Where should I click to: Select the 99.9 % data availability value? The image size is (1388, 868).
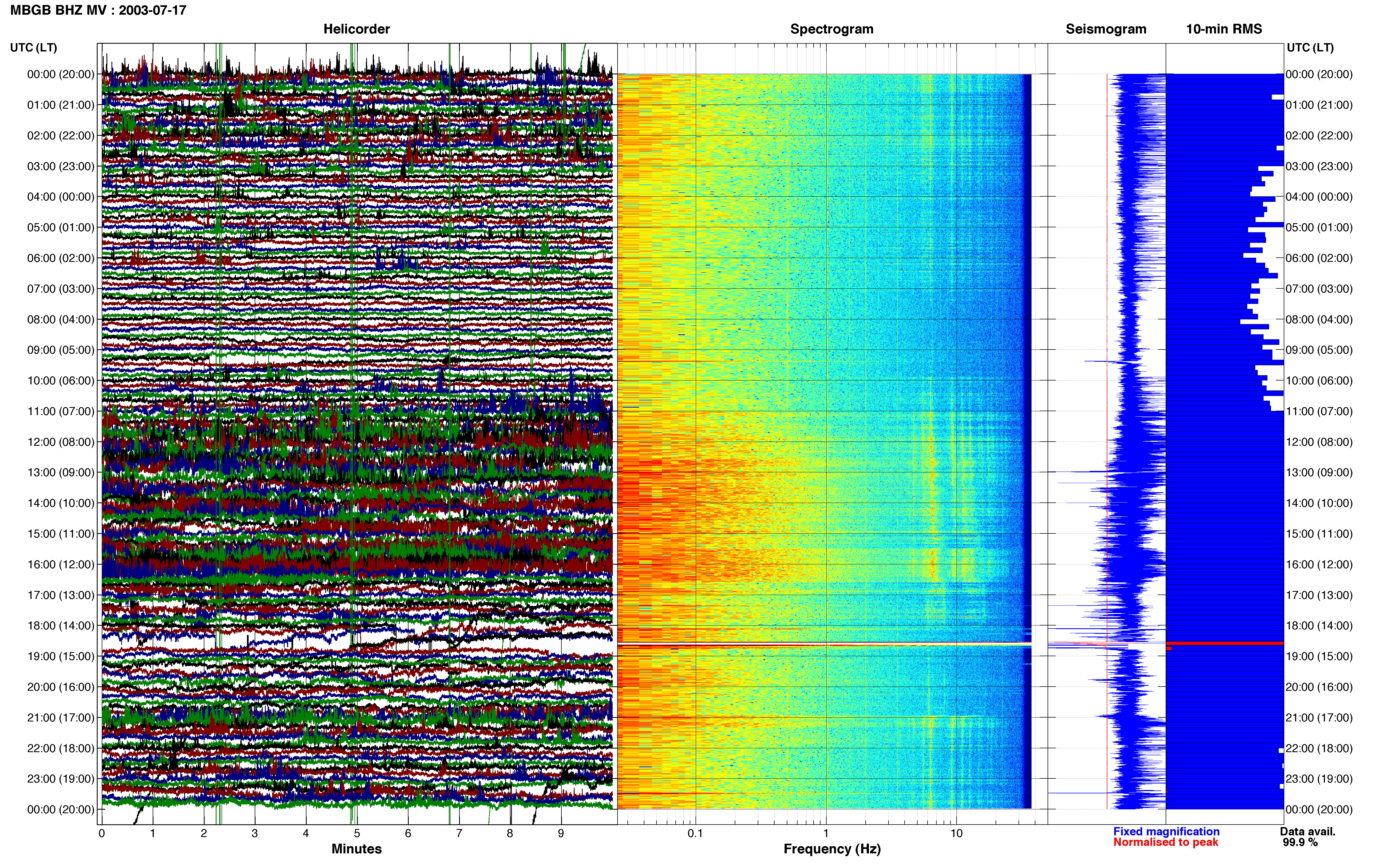1300,842
